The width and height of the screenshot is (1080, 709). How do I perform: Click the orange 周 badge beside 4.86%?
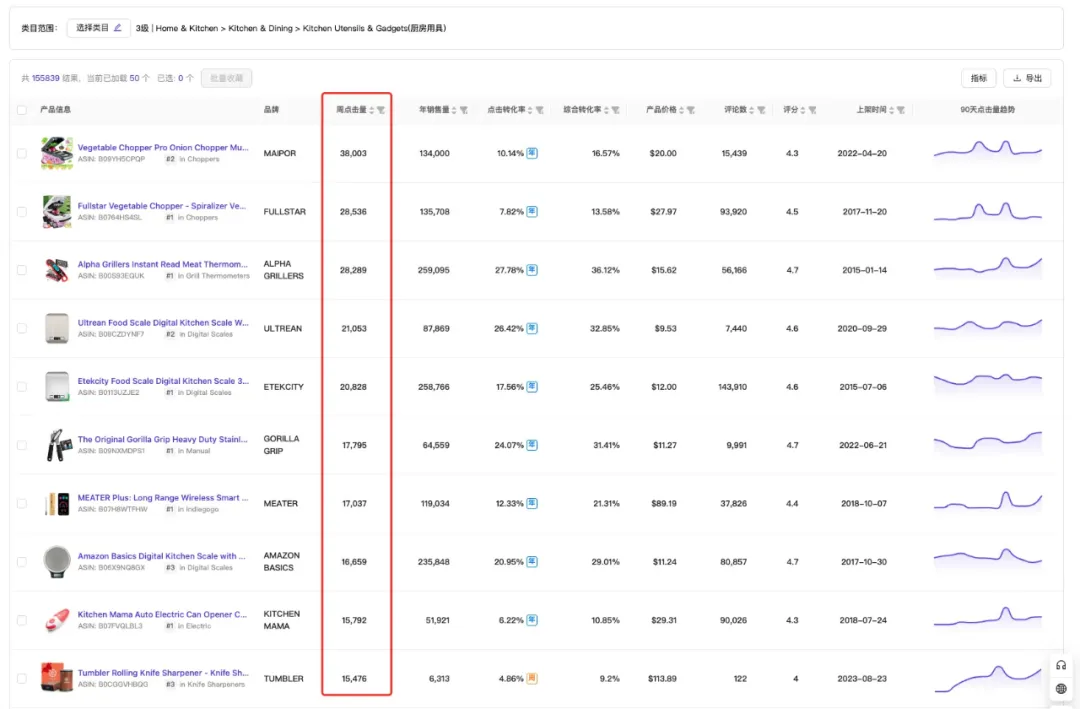click(532, 679)
